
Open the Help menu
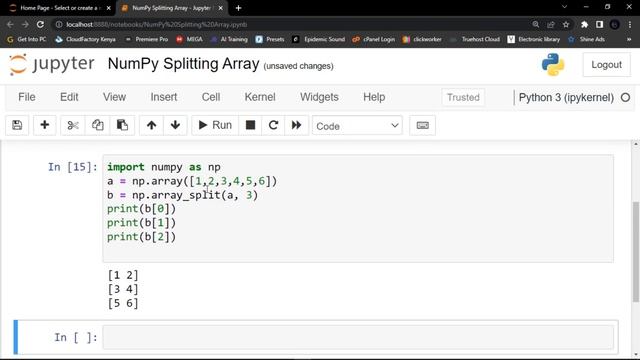point(374,97)
